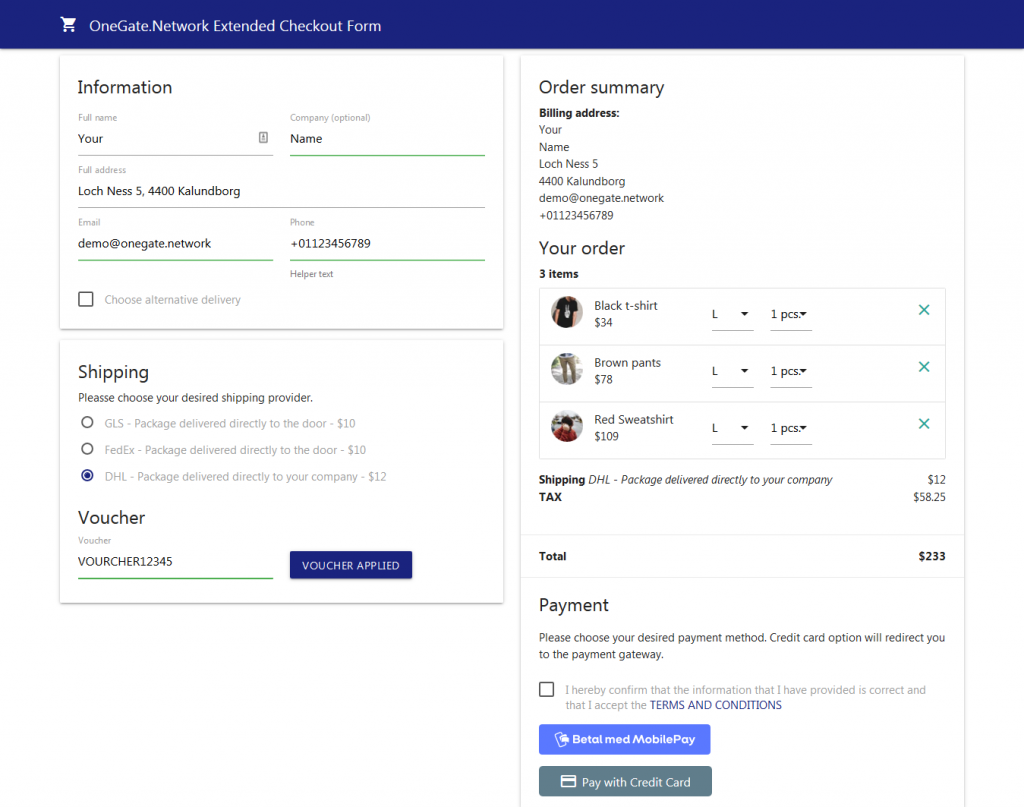Viewport: 1024px width, 807px height.
Task: Open the size dropdown for Red Sweatshirt
Action: (x=730, y=428)
